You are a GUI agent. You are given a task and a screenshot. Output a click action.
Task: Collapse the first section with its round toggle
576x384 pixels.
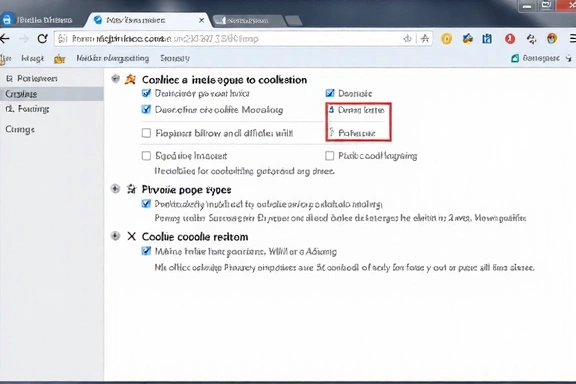pyautogui.click(x=116, y=78)
